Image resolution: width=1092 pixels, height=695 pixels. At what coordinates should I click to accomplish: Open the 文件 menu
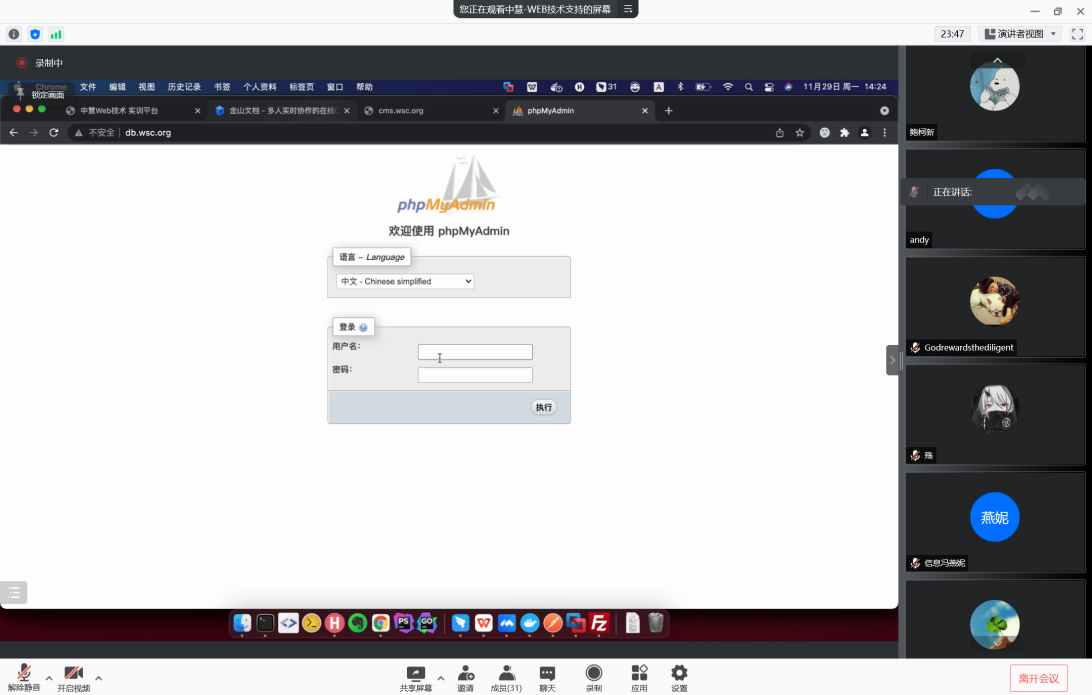click(x=88, y=87)
